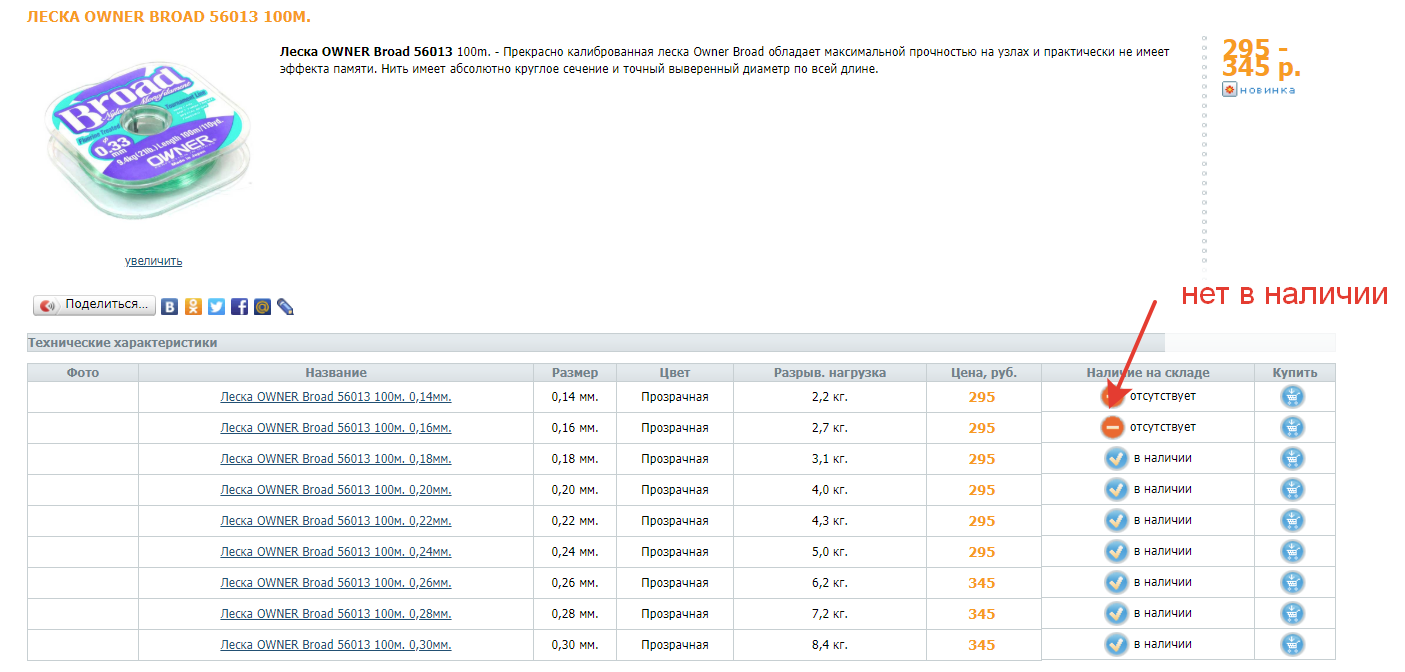This screenshot has width=1405, height=672.
Task: Click the 2,2 кг. breaking load cell
Action: pos(830,397)
